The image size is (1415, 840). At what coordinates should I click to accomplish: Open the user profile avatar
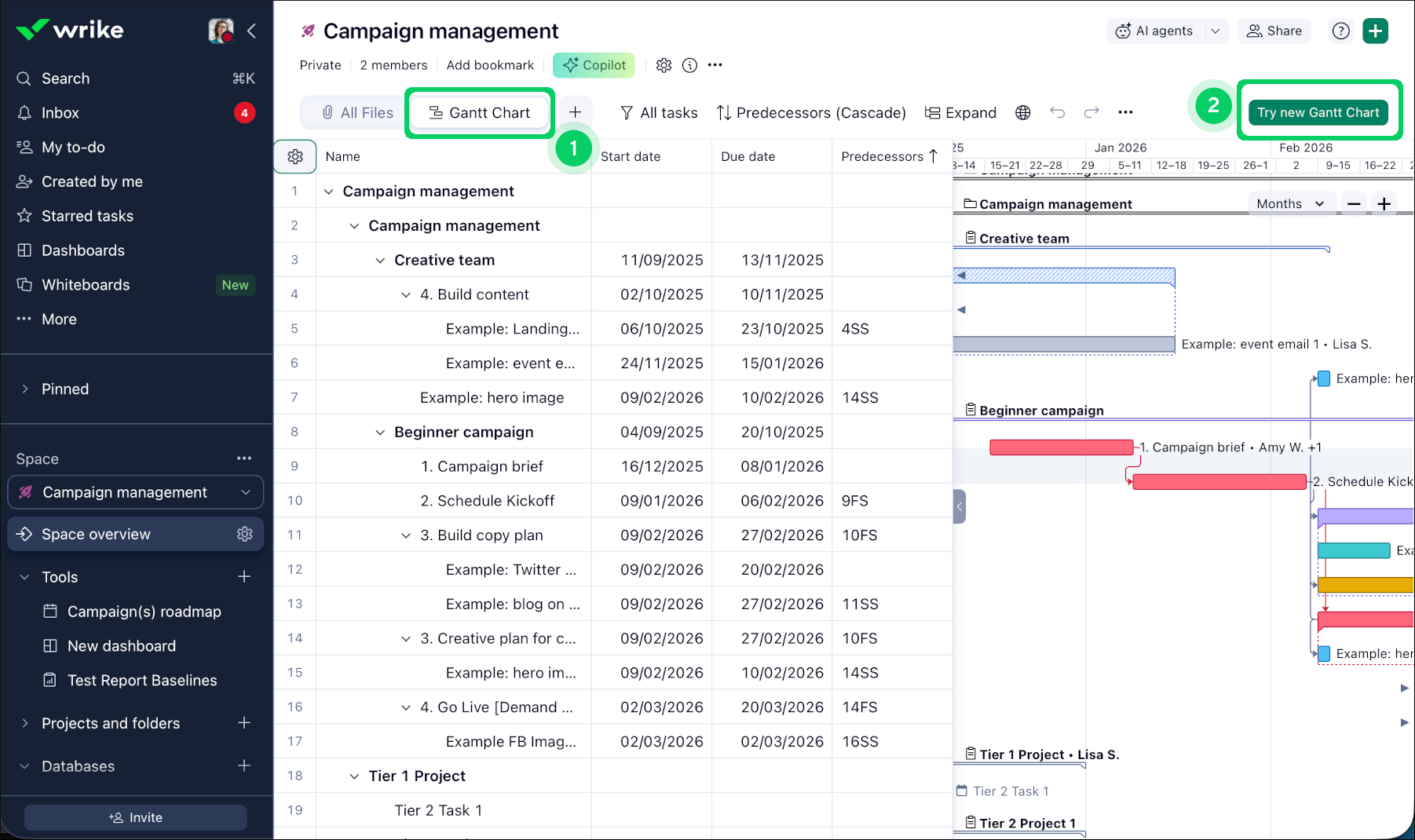pos(221,31)
